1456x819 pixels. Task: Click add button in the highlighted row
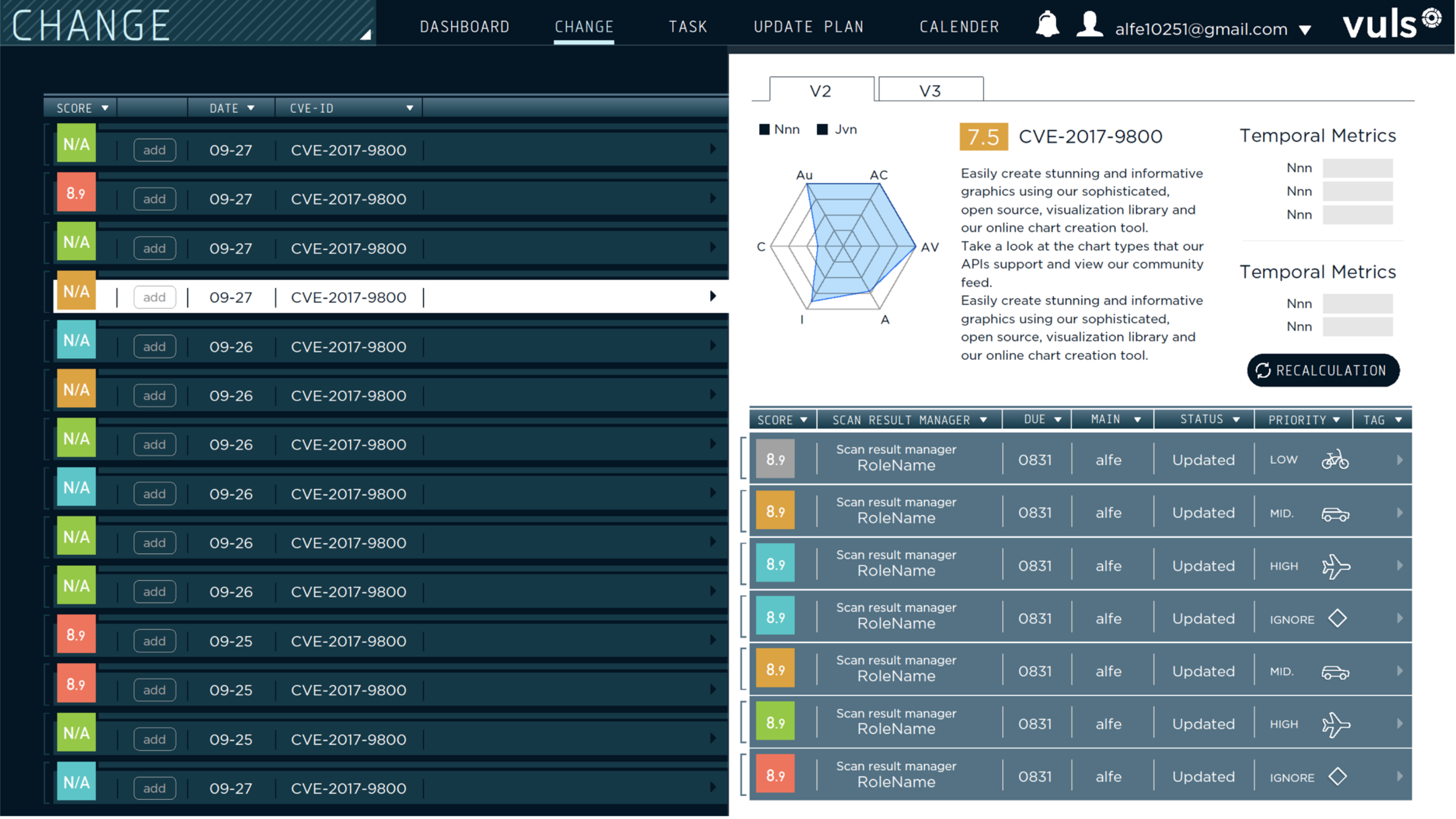tap(154, 297)
